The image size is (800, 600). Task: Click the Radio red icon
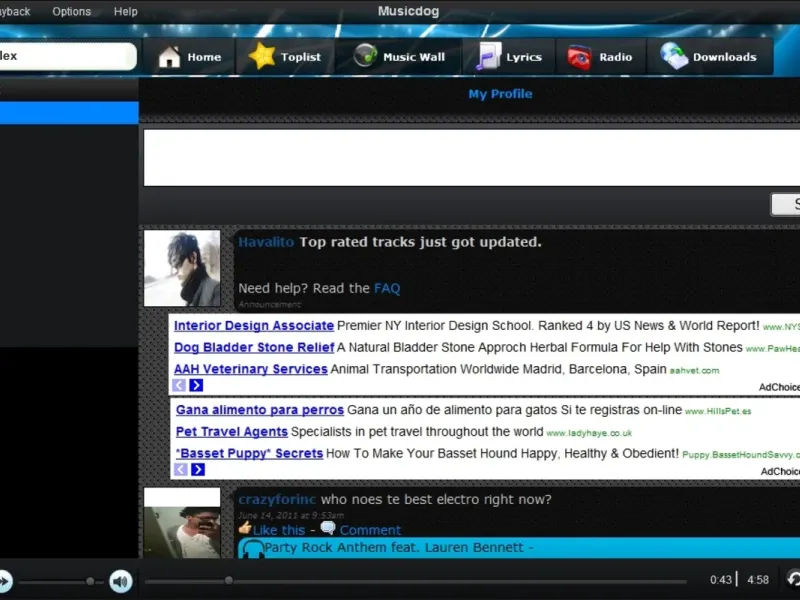click(580, 57)
